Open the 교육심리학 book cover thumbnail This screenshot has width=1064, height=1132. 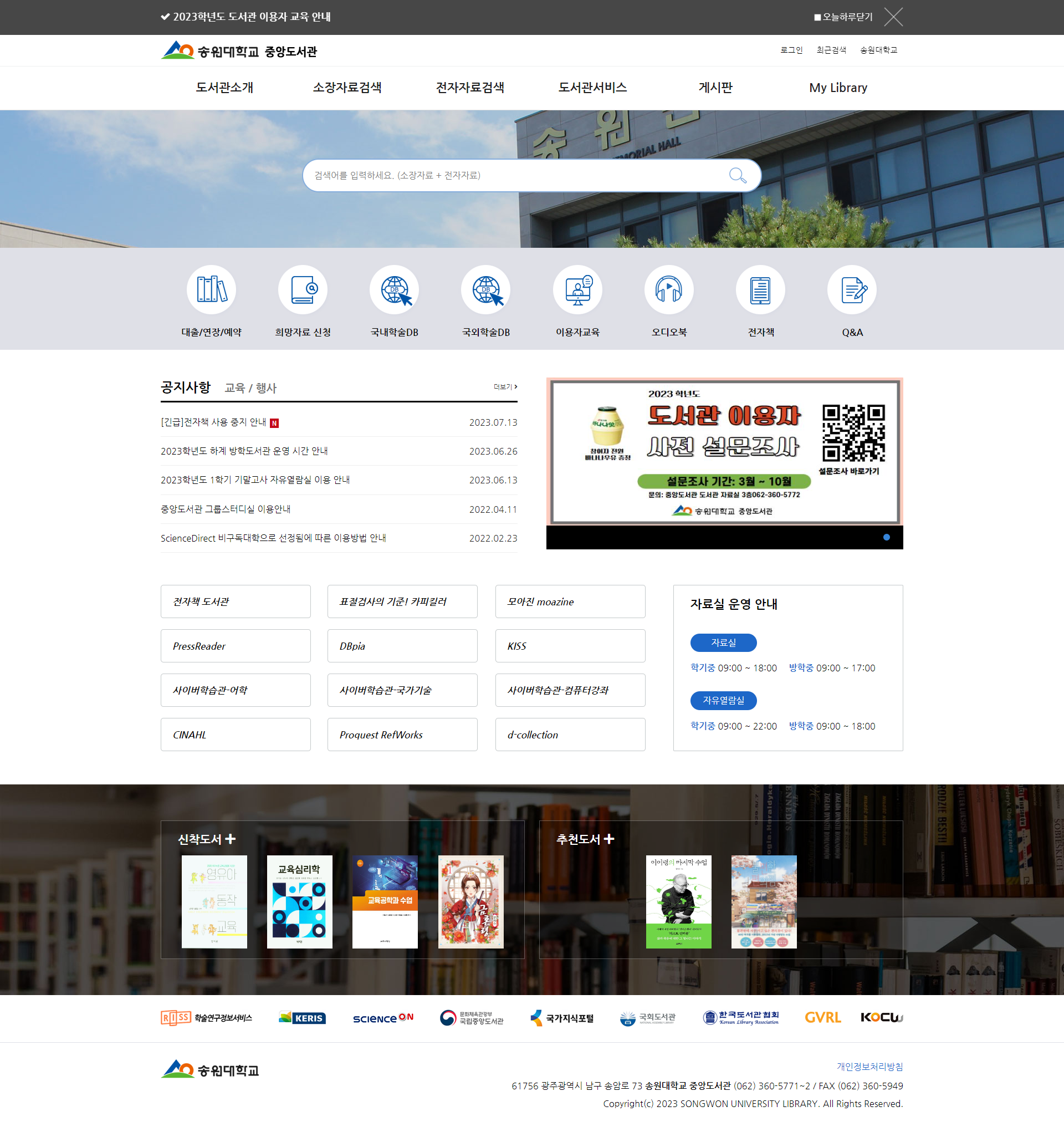point(299,901)
